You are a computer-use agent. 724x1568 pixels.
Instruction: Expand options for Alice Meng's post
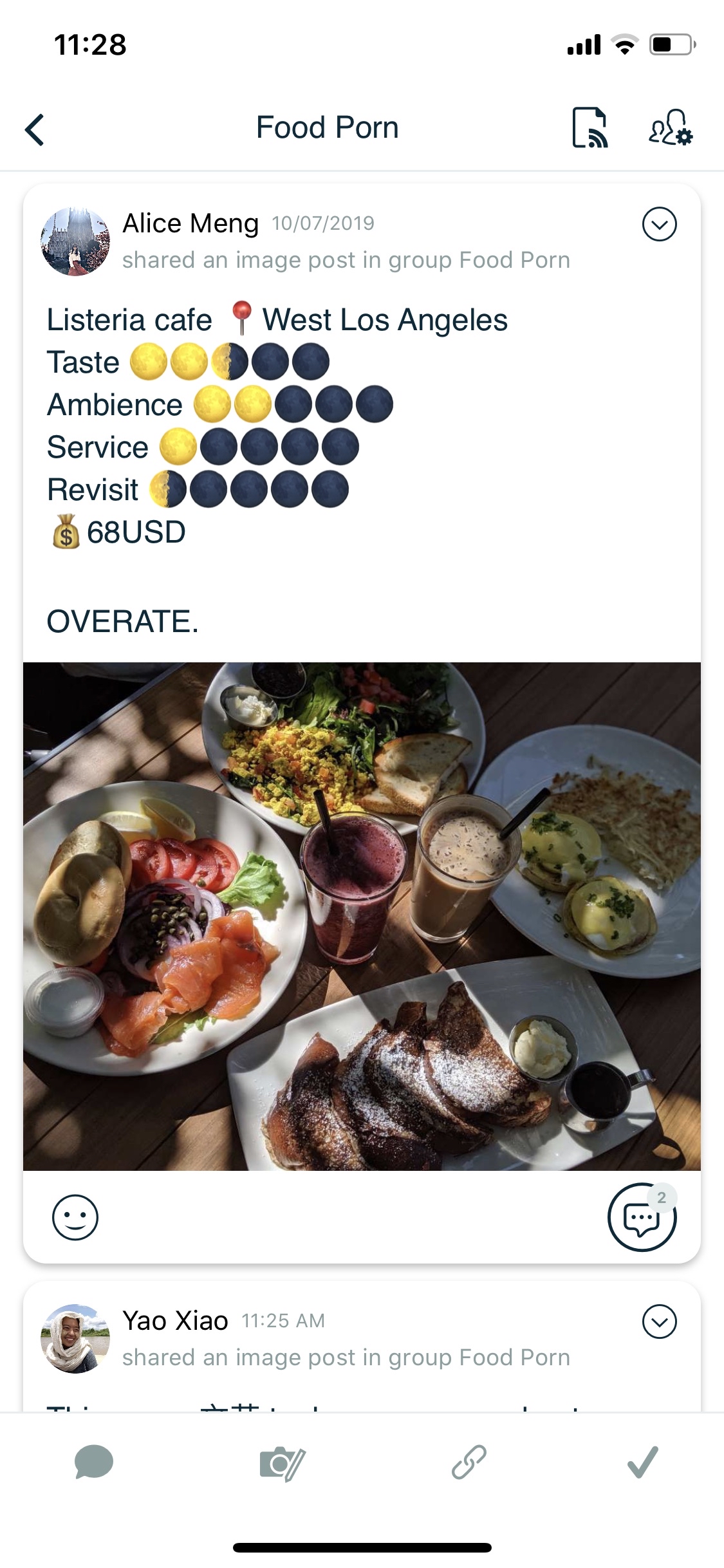660,224
